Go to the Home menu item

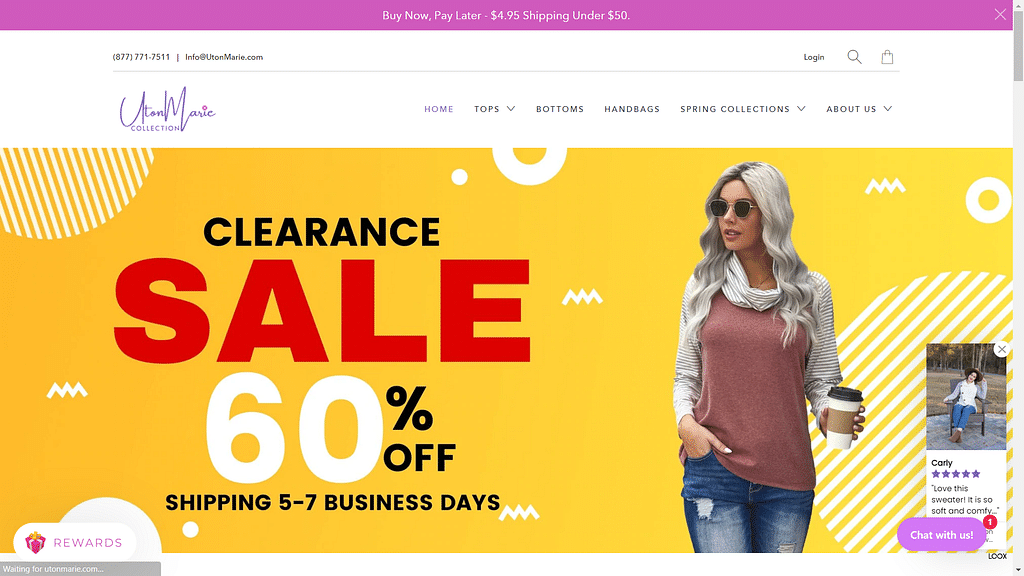click(x=439, y=109)
